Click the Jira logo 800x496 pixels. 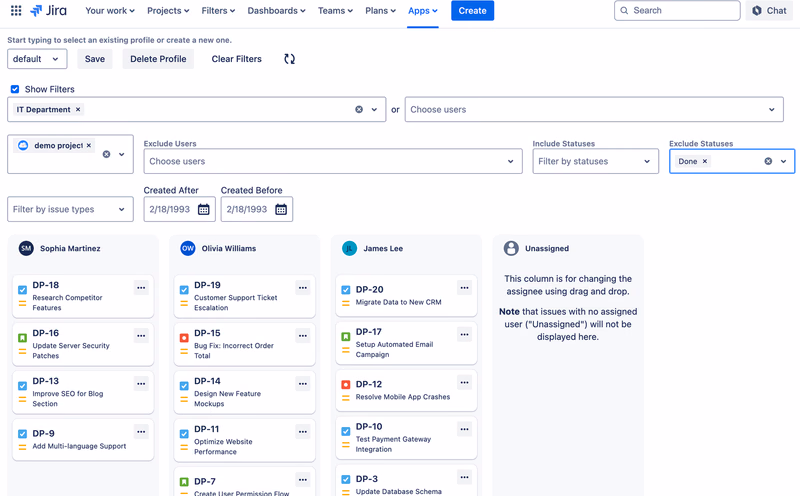pos(48,11)
